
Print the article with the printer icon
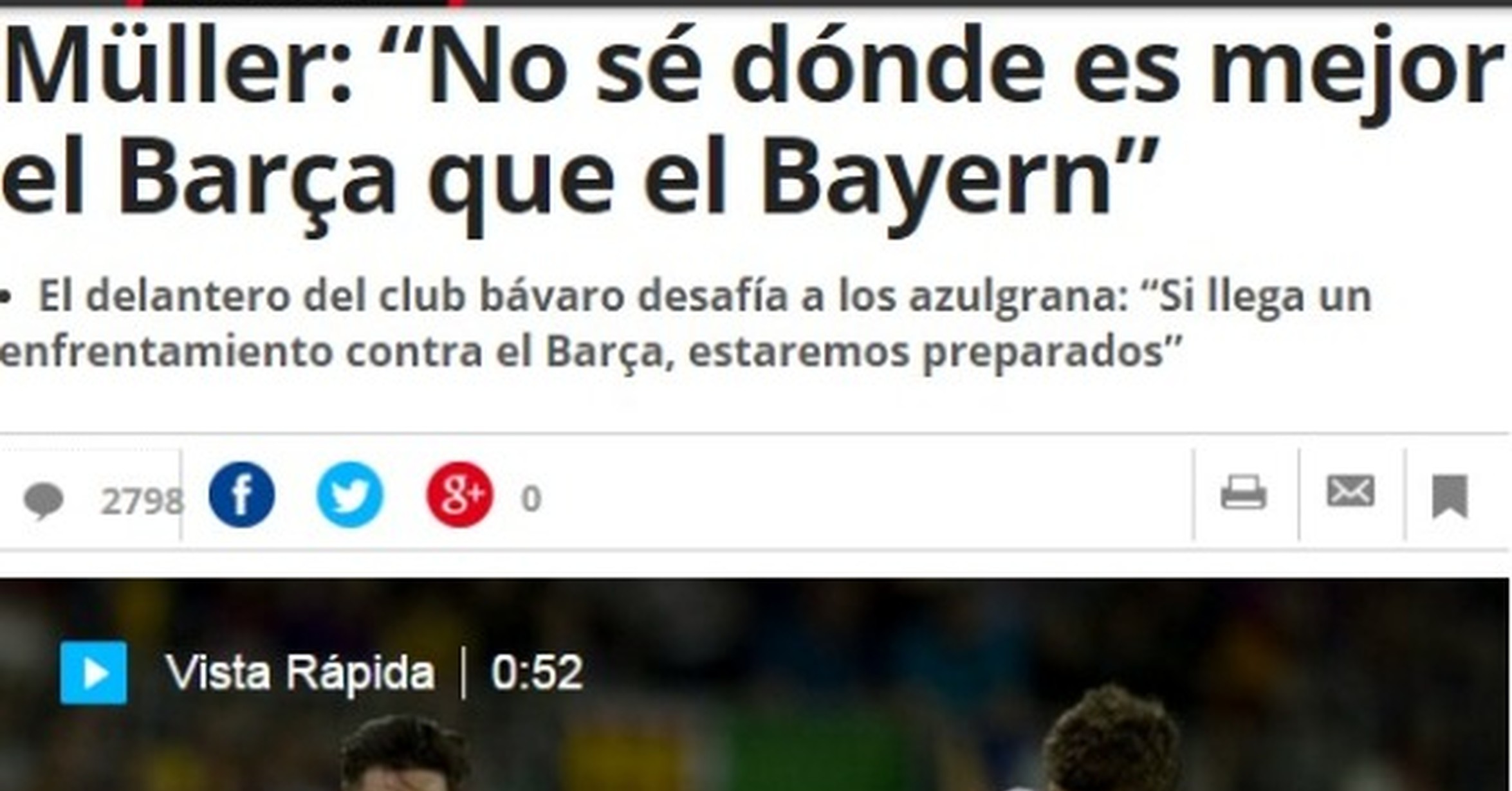(1243, 493)
